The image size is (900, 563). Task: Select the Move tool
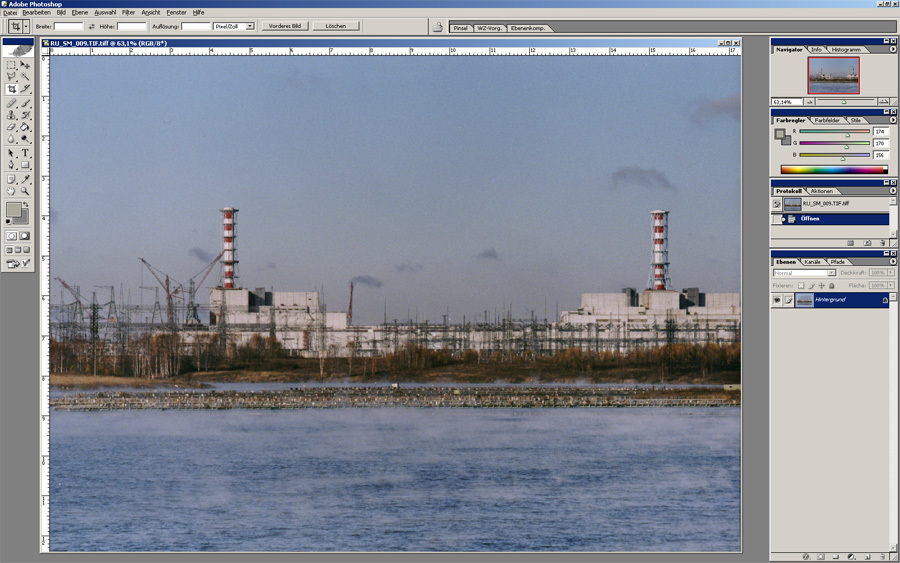pyautogui.click(x=25, y=65)
